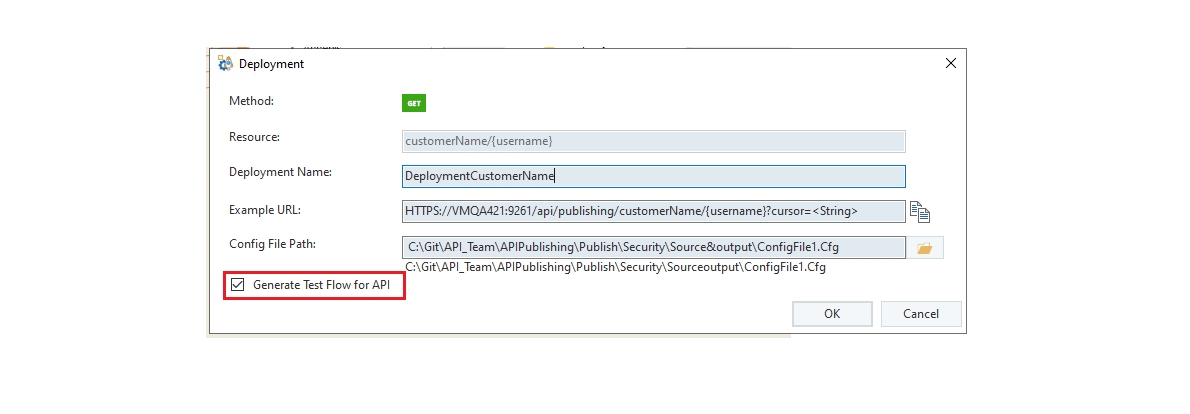Click the 'Example URL:' label
This screenshot has width=1190, height=414.
click(265, 210)
